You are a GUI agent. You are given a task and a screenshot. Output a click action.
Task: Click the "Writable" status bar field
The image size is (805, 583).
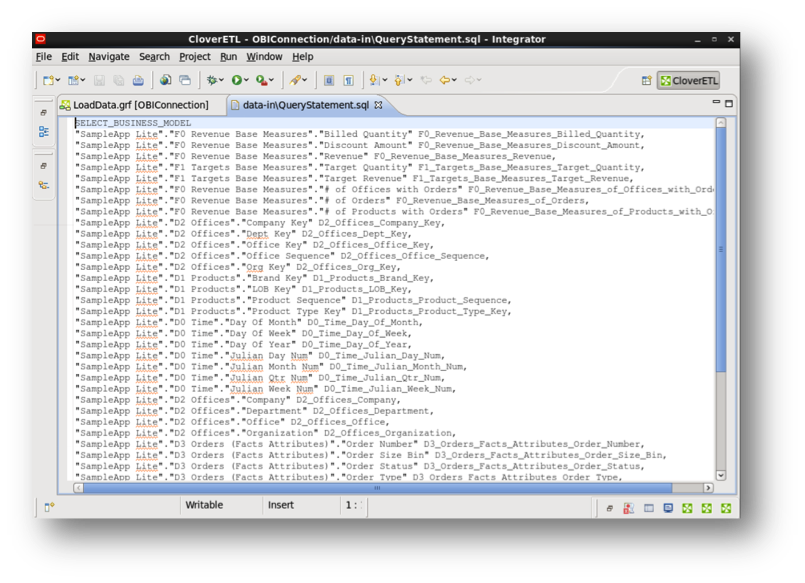point(204,505)
